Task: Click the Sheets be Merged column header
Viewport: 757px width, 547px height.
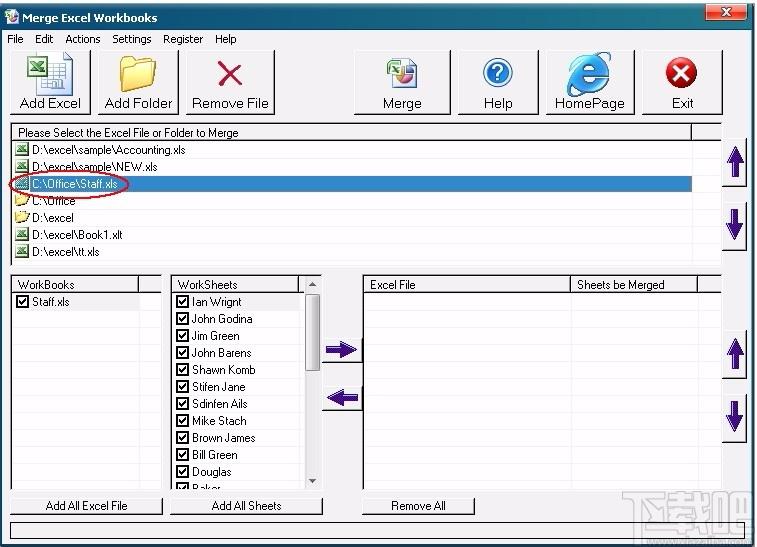Action: point(634,284)
